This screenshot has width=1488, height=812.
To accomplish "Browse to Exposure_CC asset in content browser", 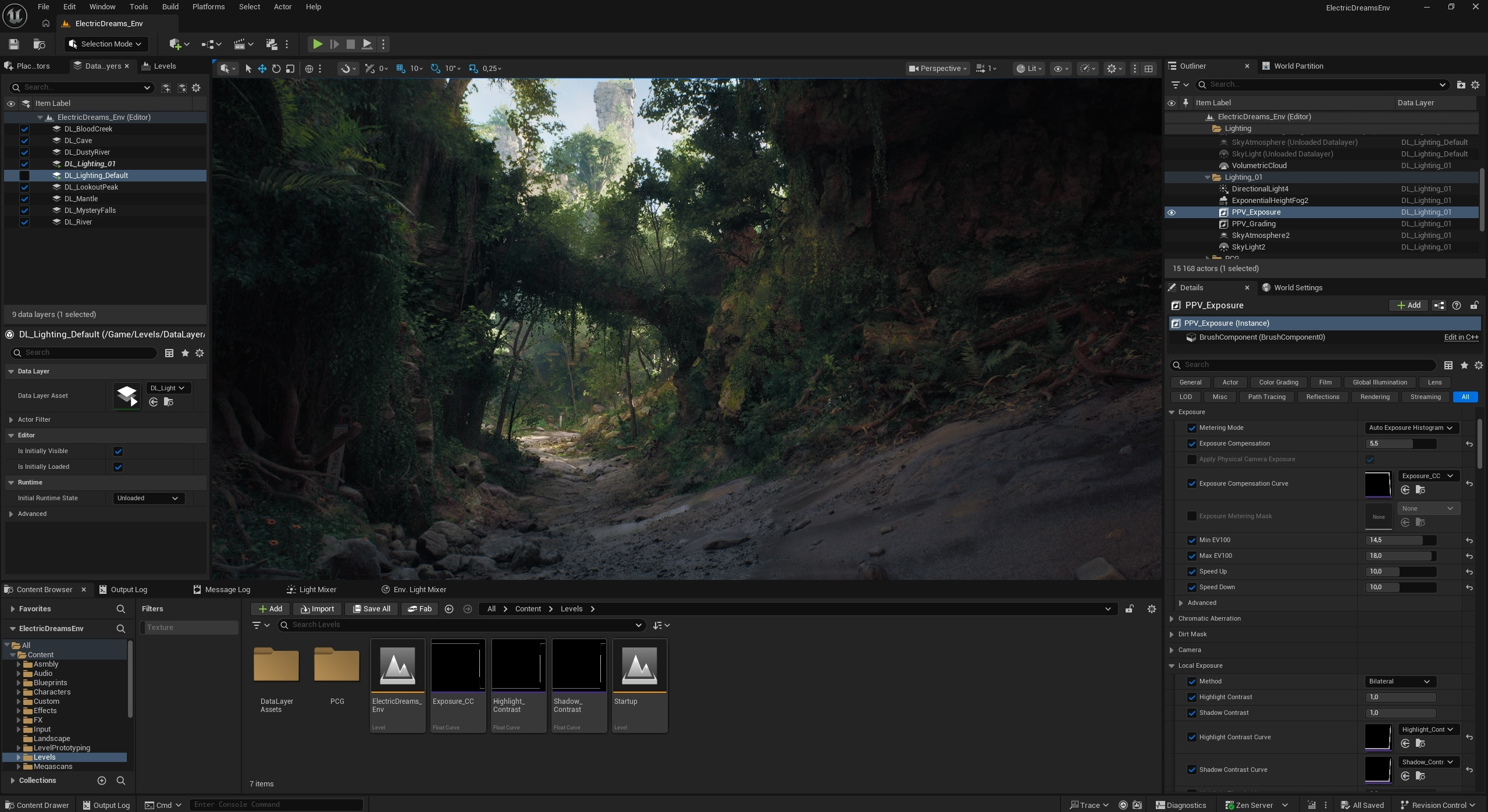I will pyautogui.click(x=1420, y=490).
